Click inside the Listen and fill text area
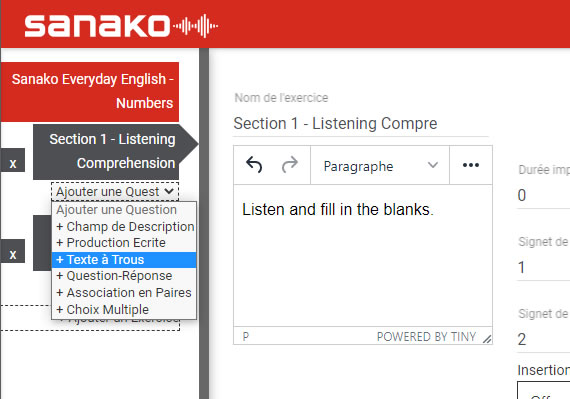 [363, 255]
